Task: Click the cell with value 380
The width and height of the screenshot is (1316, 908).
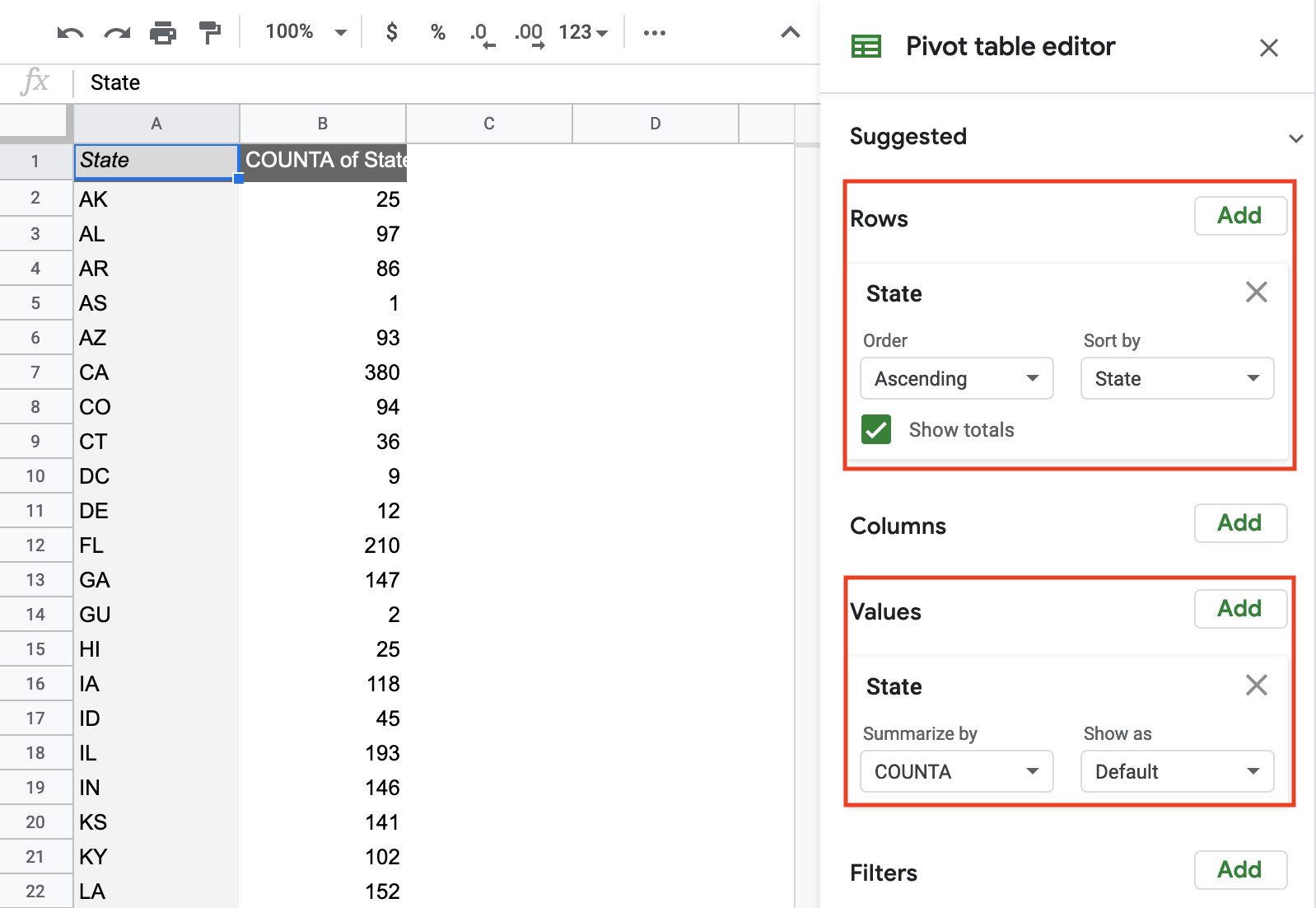Action: tap(323, 372)
